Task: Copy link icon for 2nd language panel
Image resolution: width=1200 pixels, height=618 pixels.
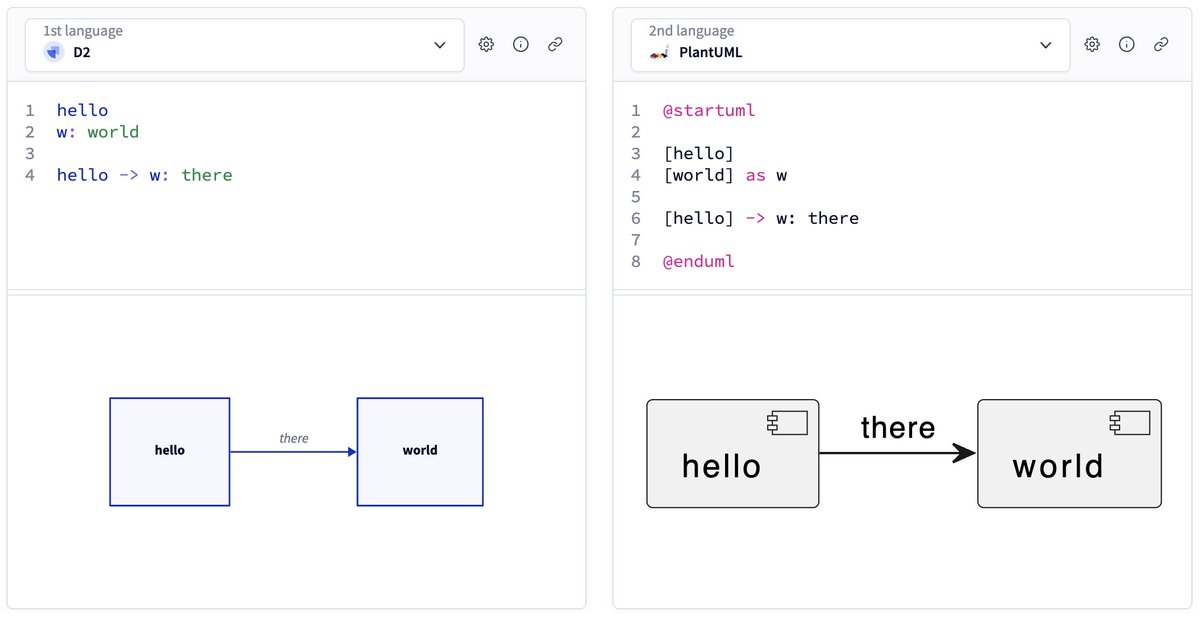Action: [1161, 44]
